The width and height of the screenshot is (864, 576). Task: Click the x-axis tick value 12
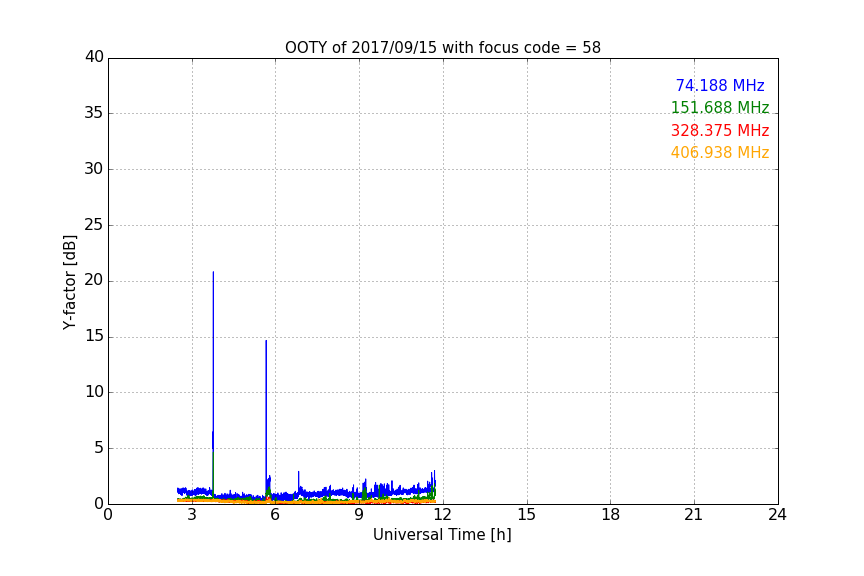[x=442, y=515]
